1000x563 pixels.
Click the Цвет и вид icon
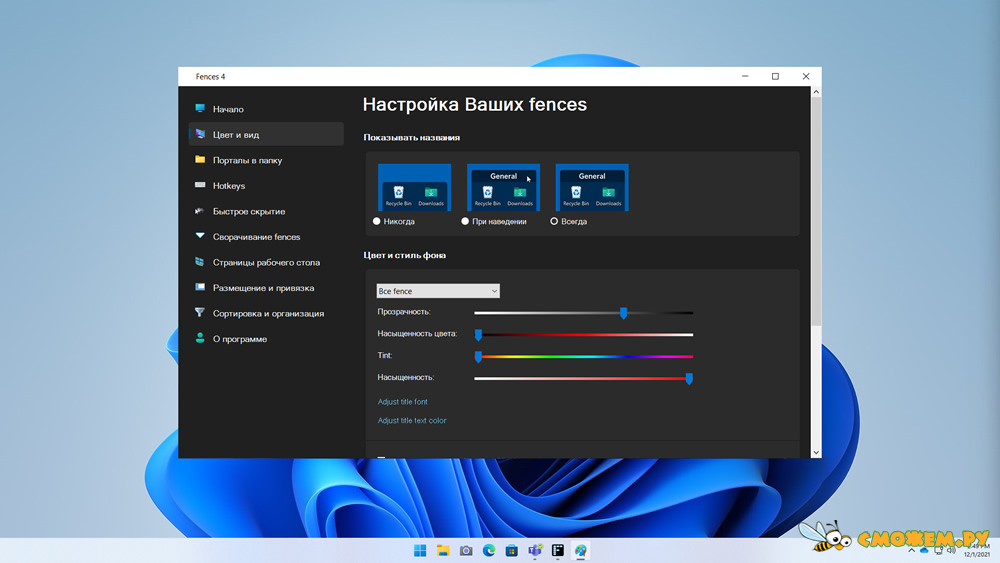pyautogui.click(x=200, y=134)
